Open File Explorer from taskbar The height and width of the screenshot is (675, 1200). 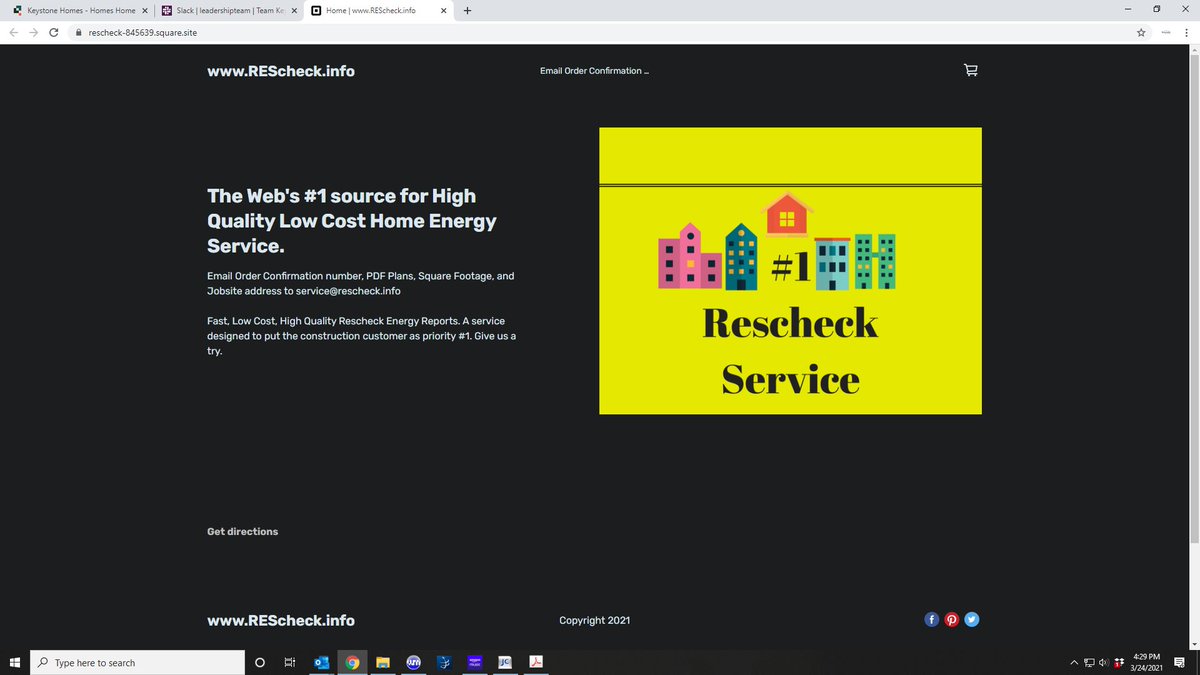point(382,662)
